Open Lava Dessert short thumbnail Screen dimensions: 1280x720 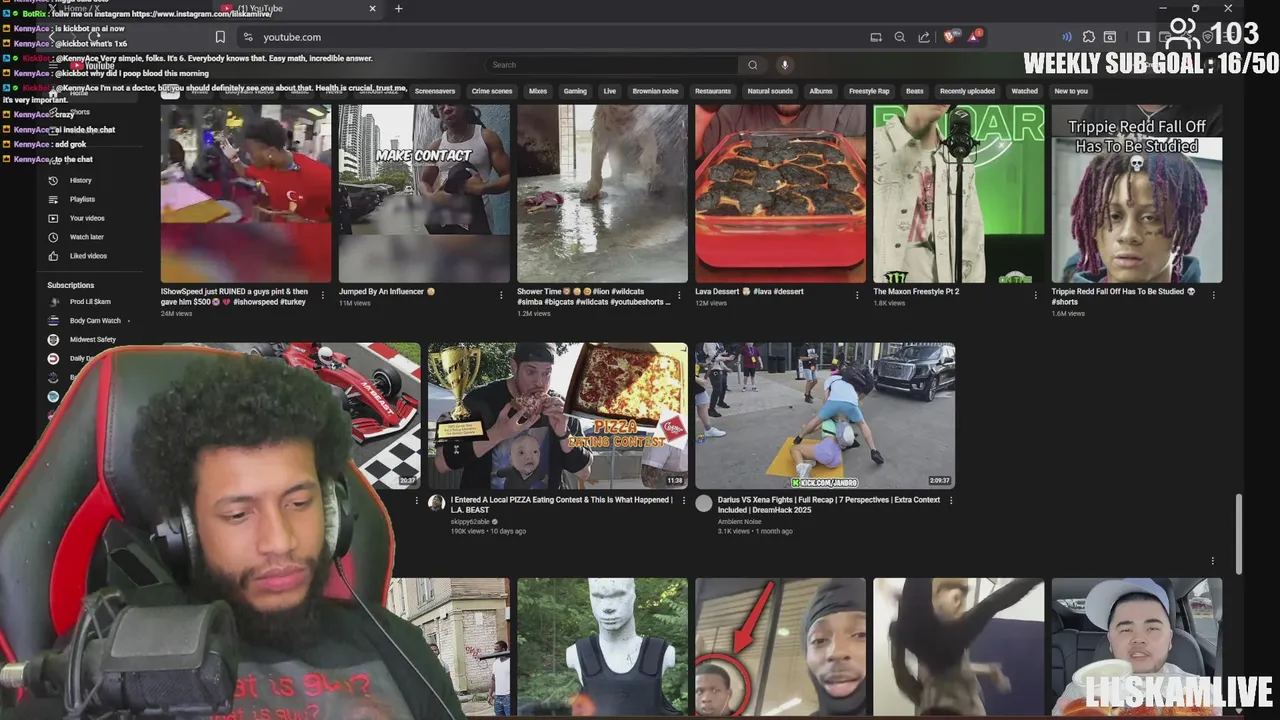pos(780,194)
